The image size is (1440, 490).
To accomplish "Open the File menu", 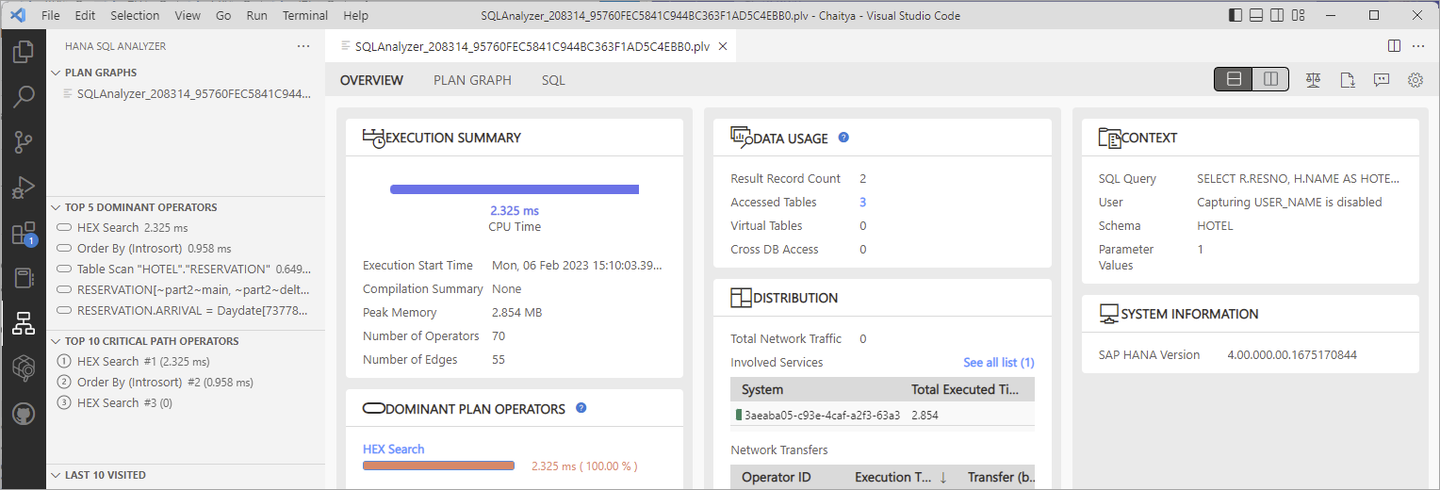I will point(50,15).
